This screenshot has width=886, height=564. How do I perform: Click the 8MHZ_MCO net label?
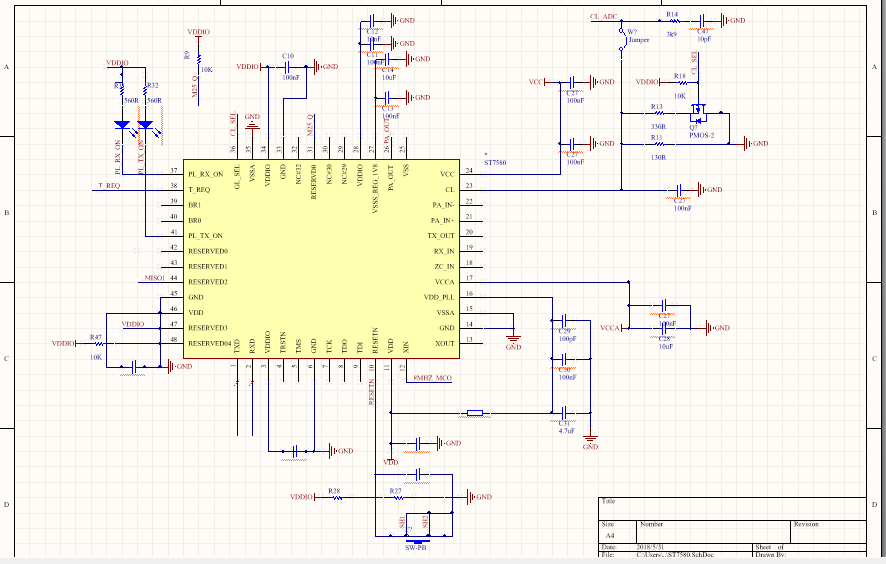432,378
